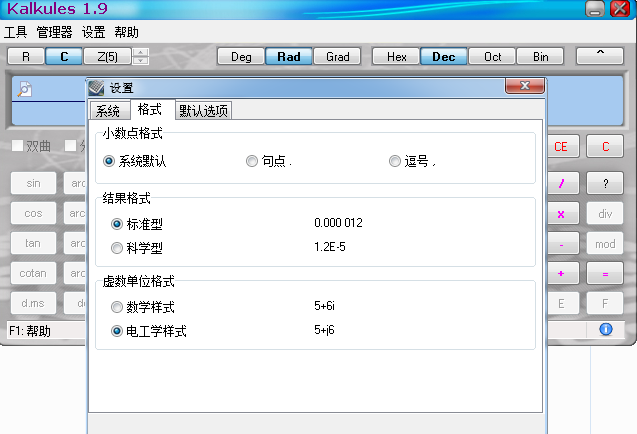The height and width of the screenshot is (434, 637).
Task: Click the pink divide / key
Action: click(x=563, y=183)
